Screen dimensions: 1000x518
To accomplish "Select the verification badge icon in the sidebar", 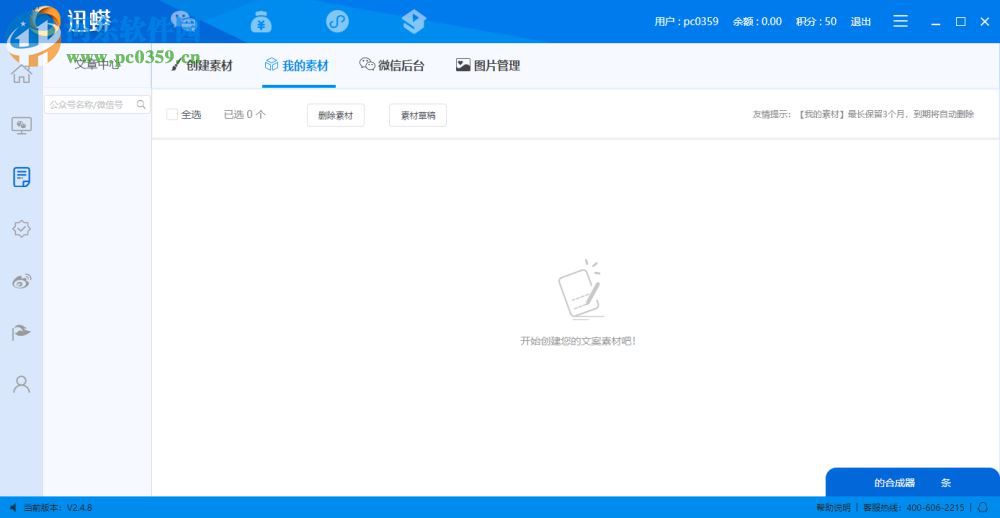I will click(x=22, y=228).
